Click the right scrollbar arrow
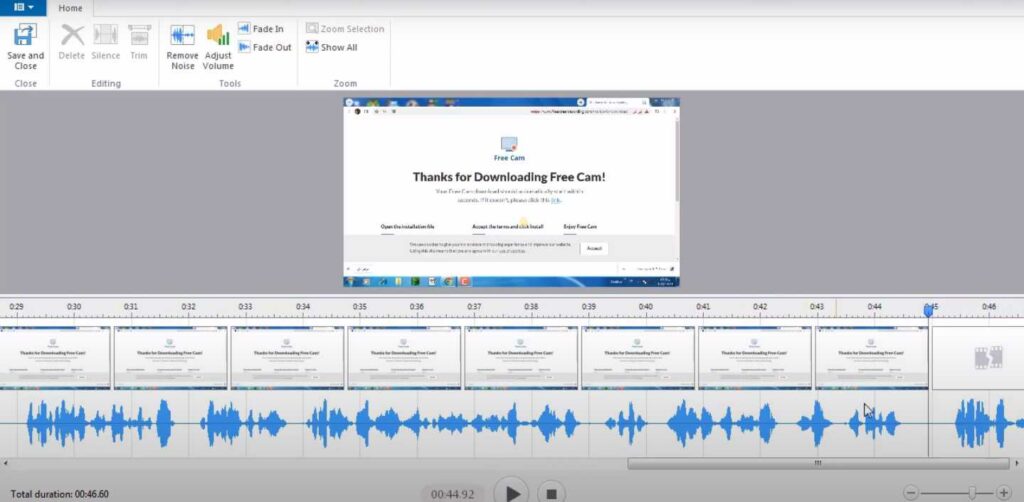This screenshot has height=502, width=1024. [x=1017, y=463]
